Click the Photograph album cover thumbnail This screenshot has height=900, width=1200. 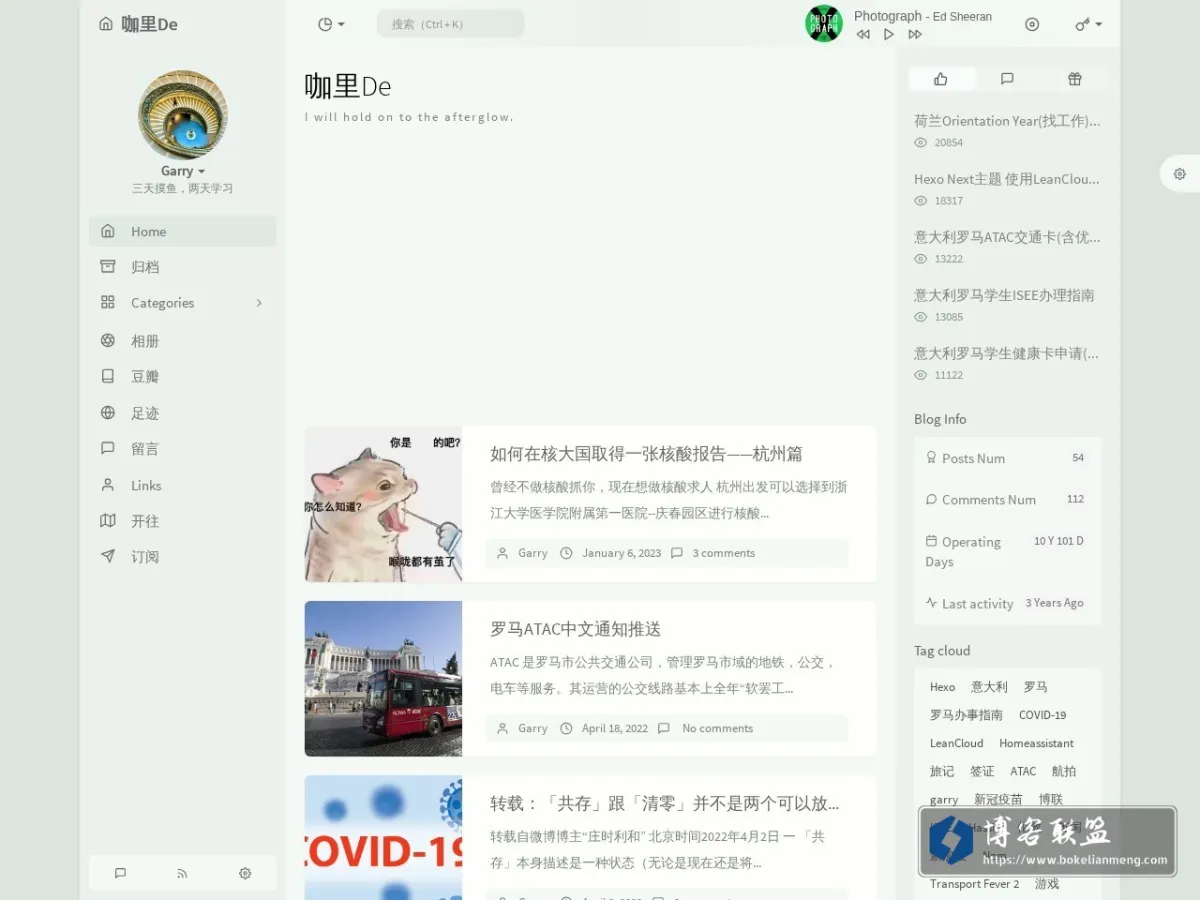coord(824,24)
